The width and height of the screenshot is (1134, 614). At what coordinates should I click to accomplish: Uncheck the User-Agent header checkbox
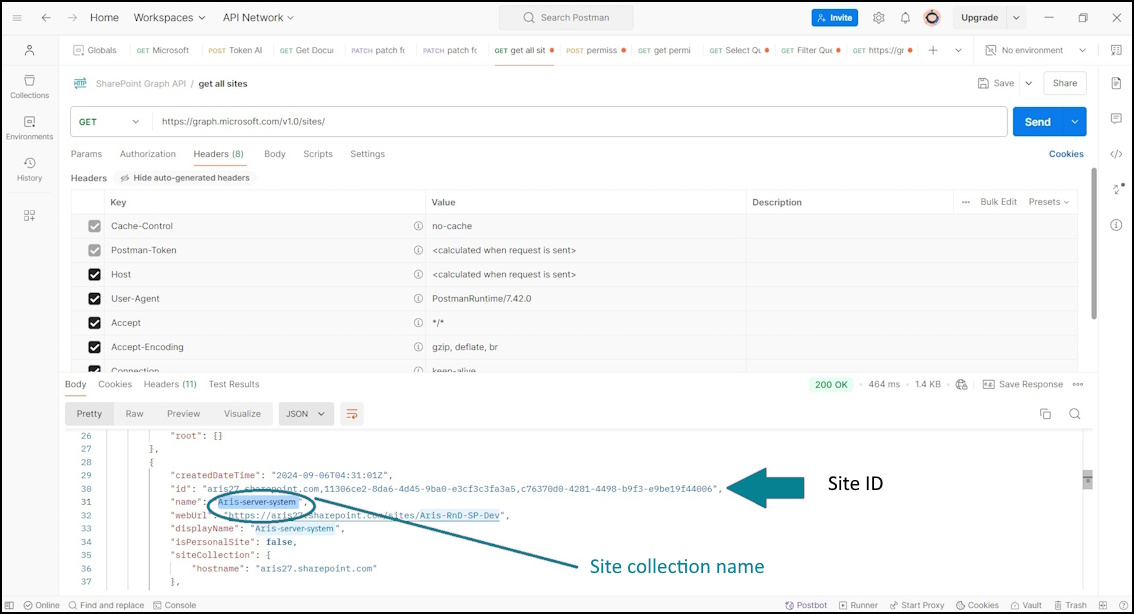click(x=94, y=299)
